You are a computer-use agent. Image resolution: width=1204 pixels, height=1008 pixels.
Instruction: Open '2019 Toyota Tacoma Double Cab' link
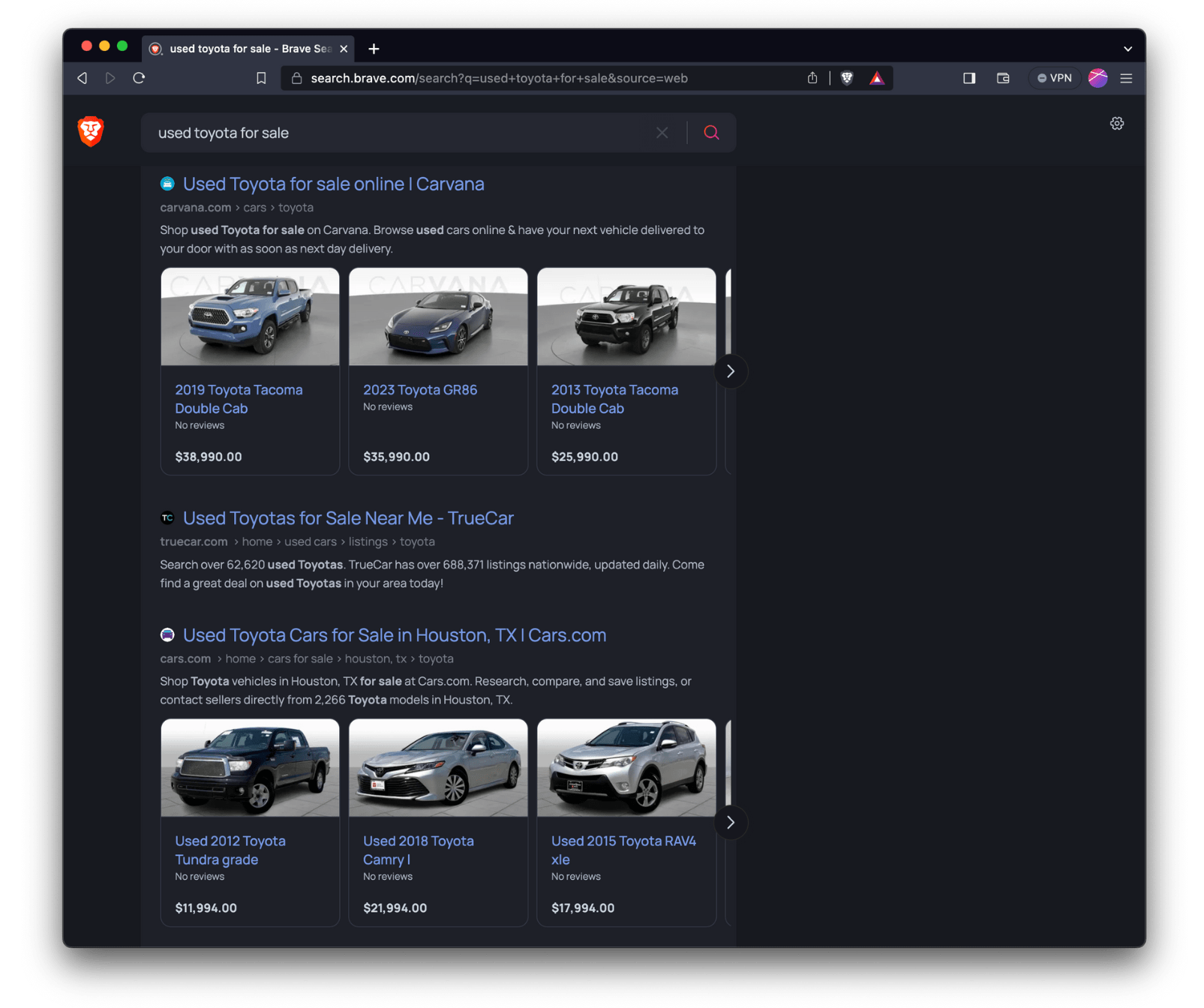pos(239,399)
